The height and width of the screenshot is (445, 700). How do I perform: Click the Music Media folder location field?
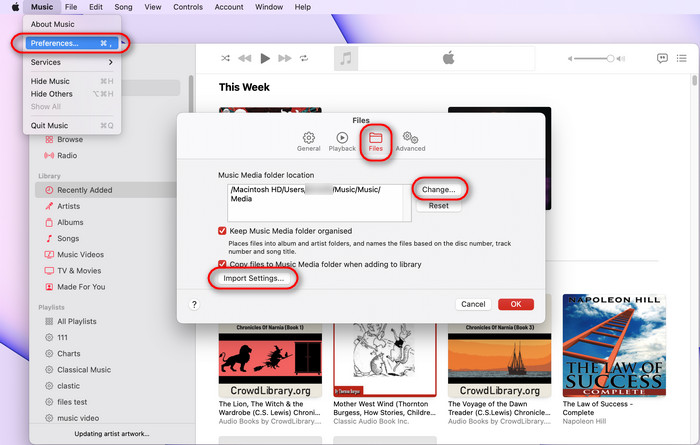click(319, 203)
